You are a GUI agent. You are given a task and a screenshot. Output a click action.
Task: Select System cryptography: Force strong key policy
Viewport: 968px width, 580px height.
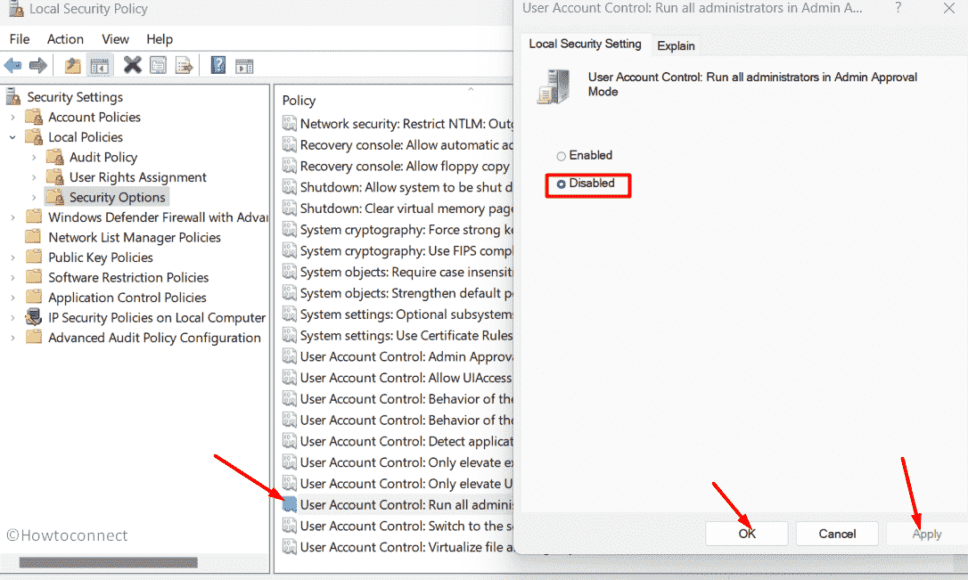point(406,230)
